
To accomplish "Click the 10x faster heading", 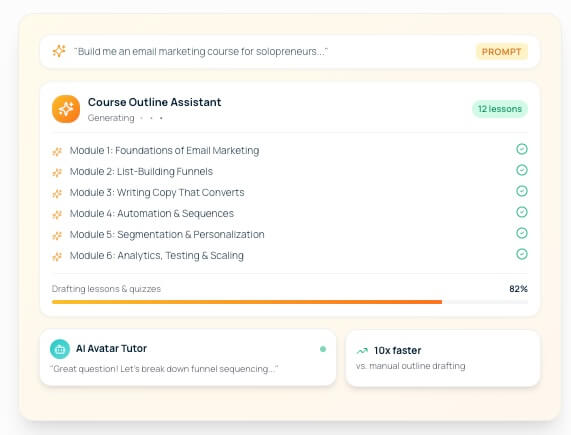I will (x=397, y=351).
